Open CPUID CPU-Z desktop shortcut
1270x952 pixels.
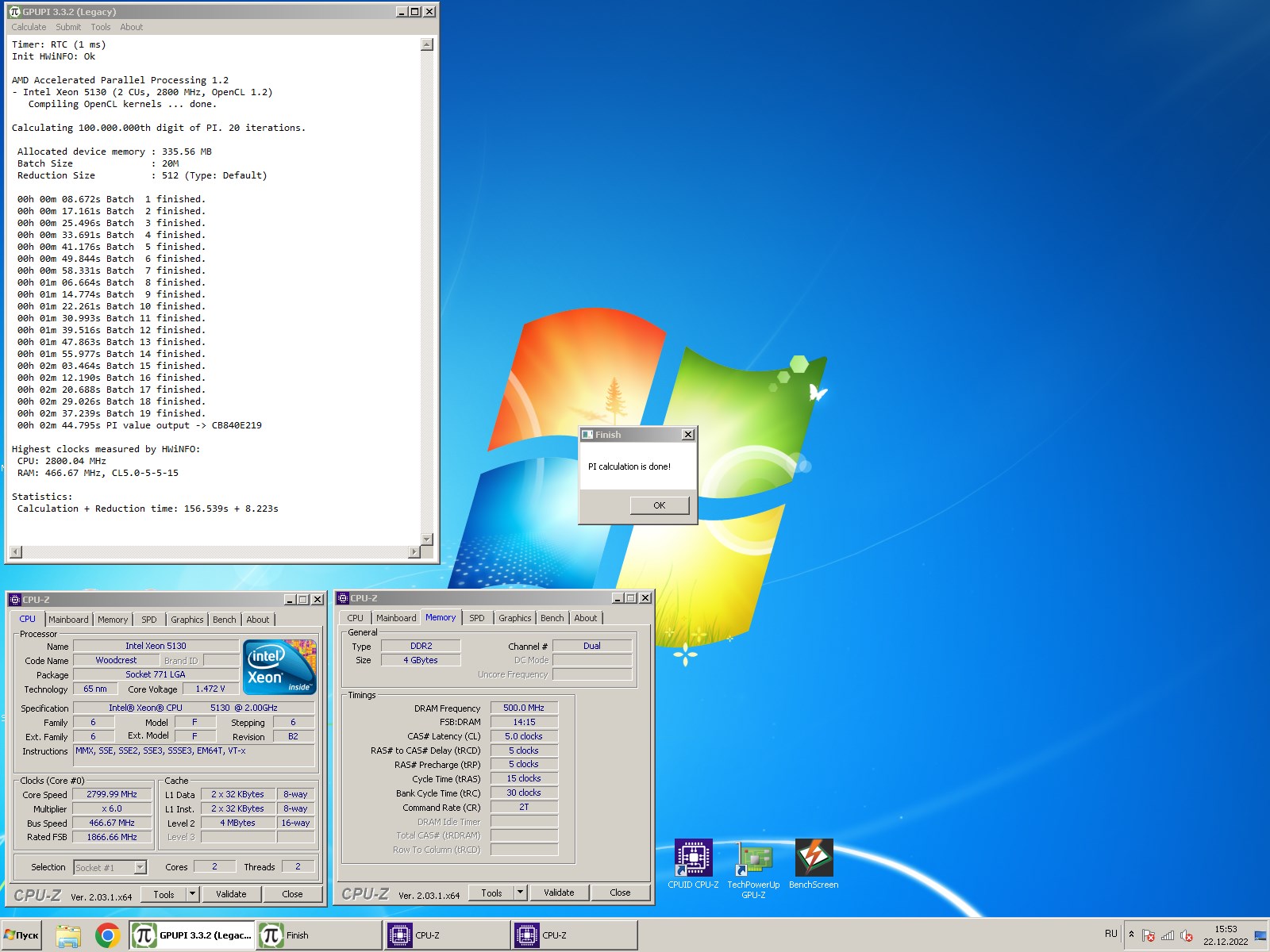click(693, 864)
